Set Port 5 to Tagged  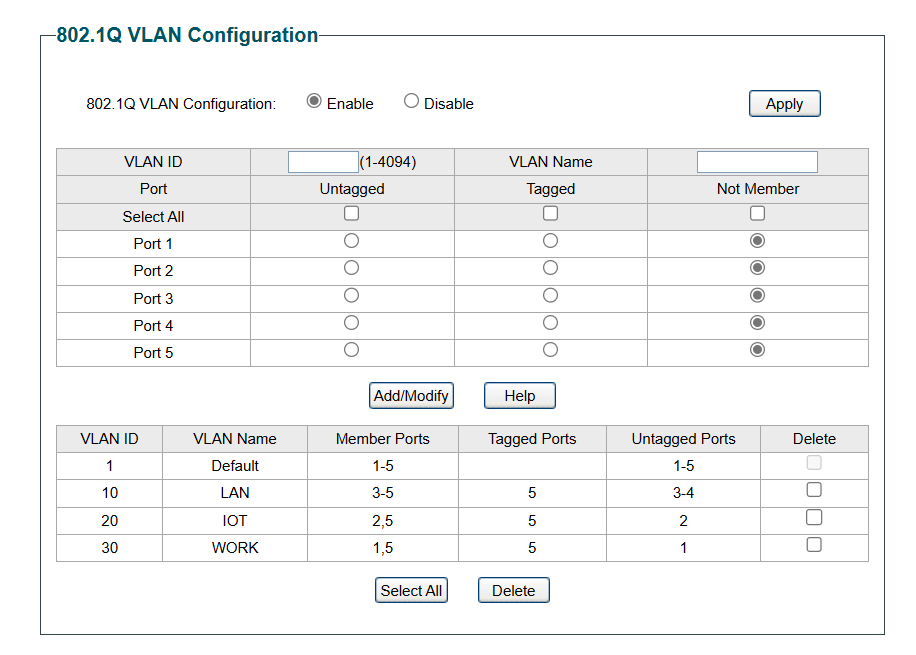coord(550,349)
